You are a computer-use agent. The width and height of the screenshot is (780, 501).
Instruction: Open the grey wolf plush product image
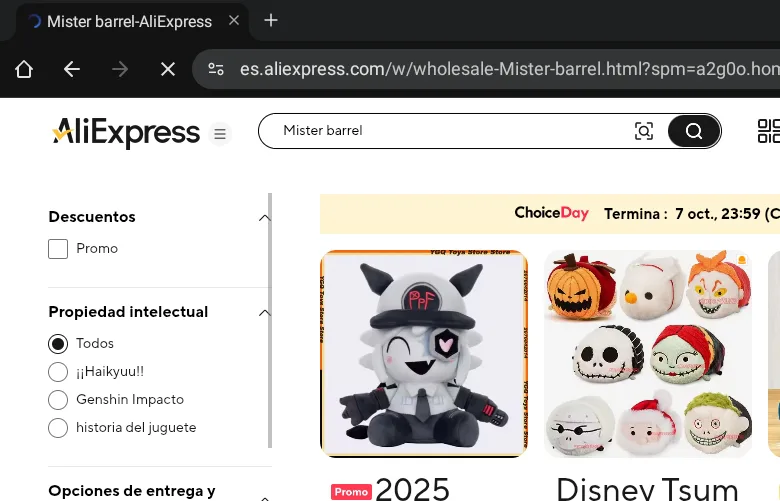[x=424, y=354]
